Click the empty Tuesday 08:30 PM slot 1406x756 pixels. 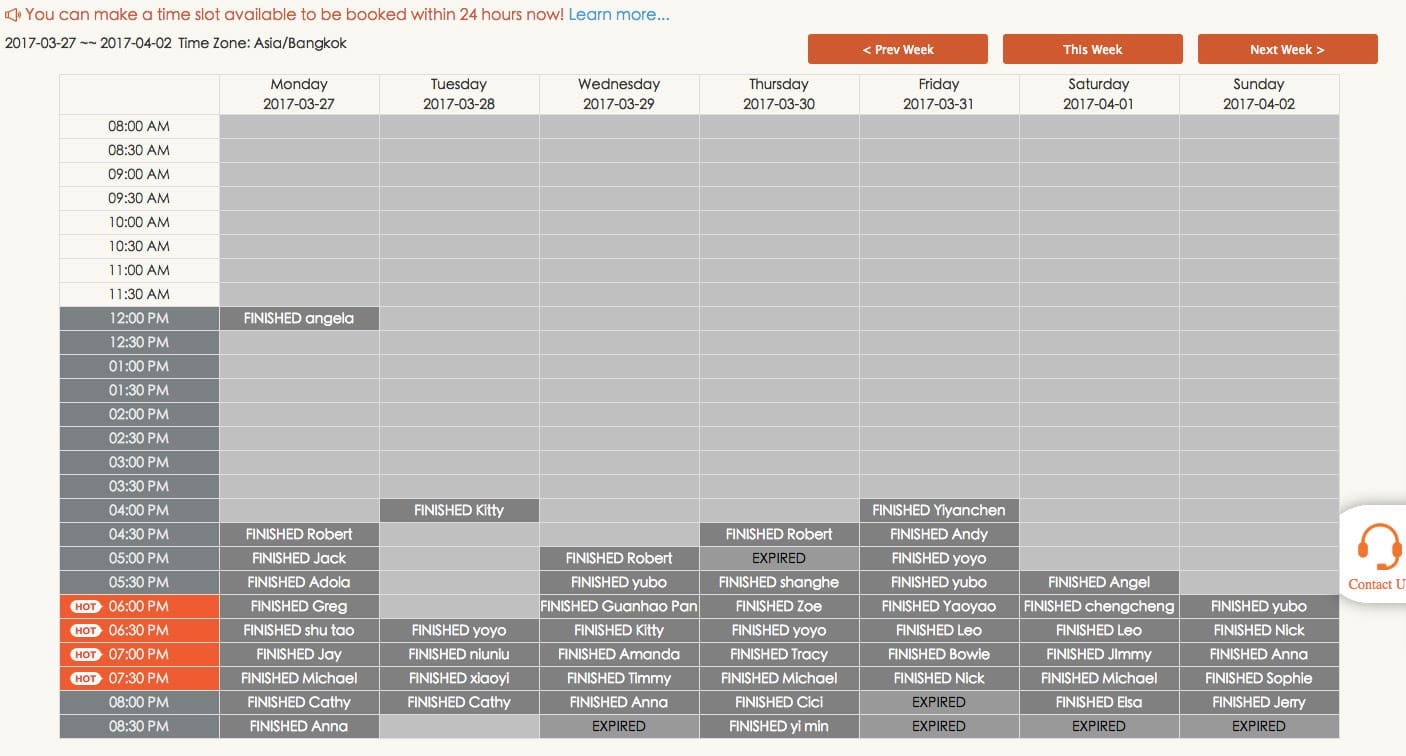[x=459, y=726]
